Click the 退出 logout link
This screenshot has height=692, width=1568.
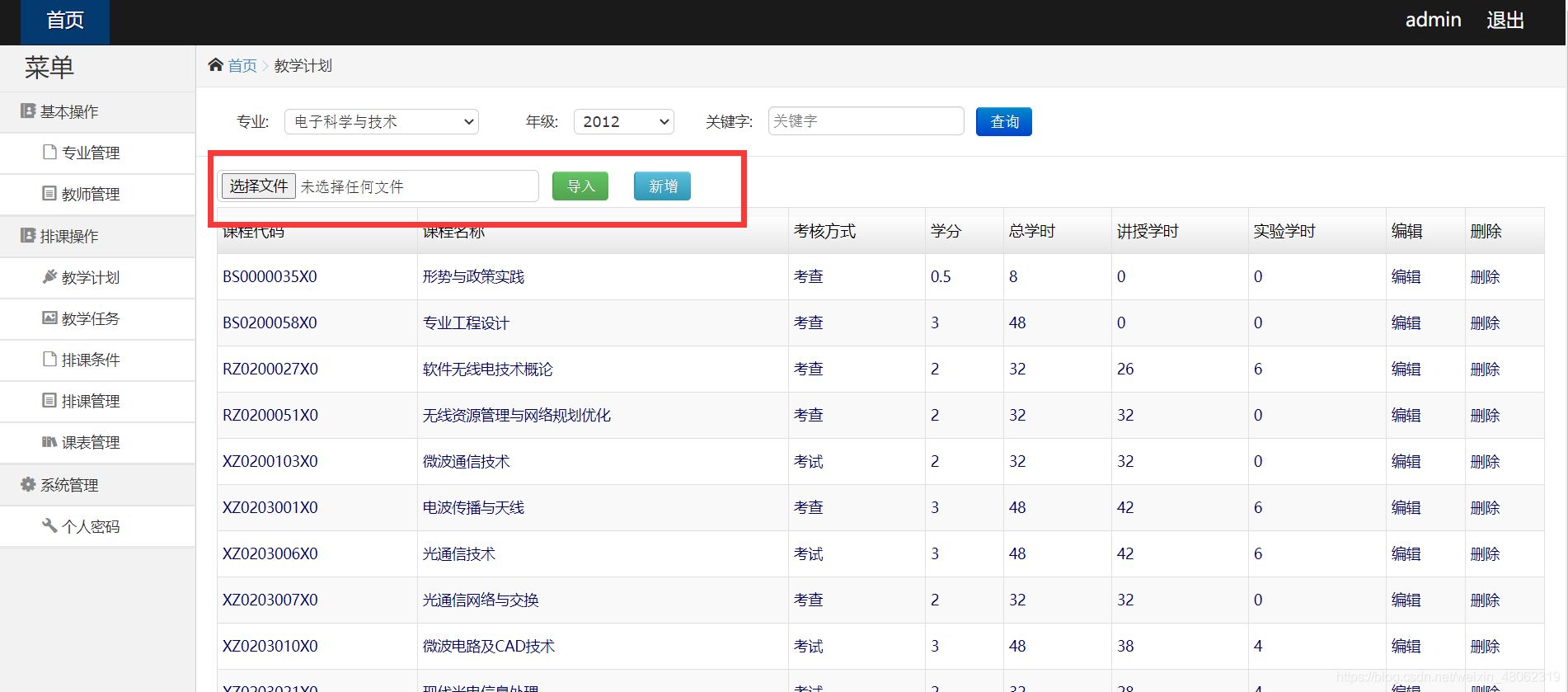[x=1505, y=21]
